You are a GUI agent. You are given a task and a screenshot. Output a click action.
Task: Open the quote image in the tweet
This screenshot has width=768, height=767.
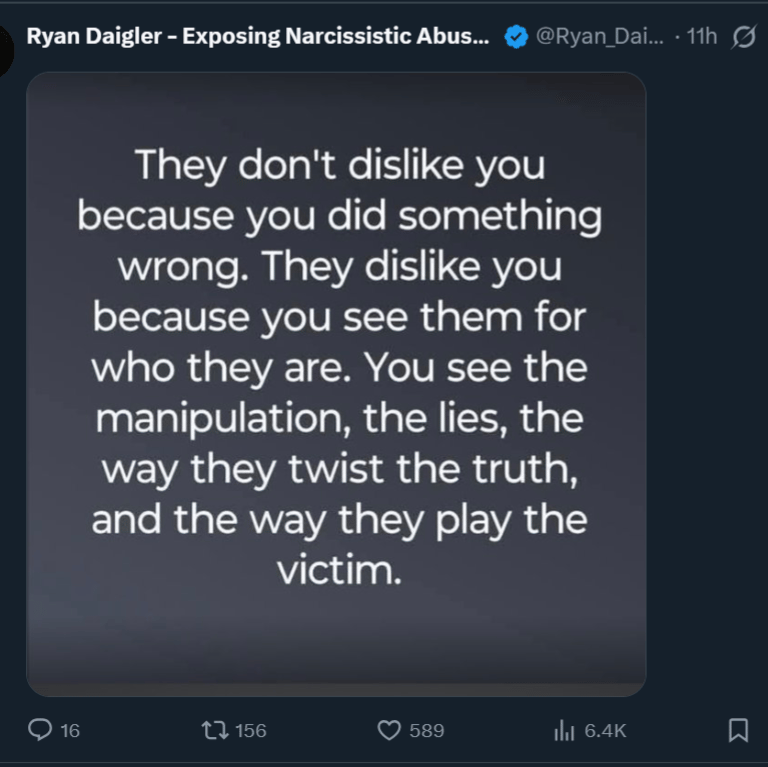336,384
